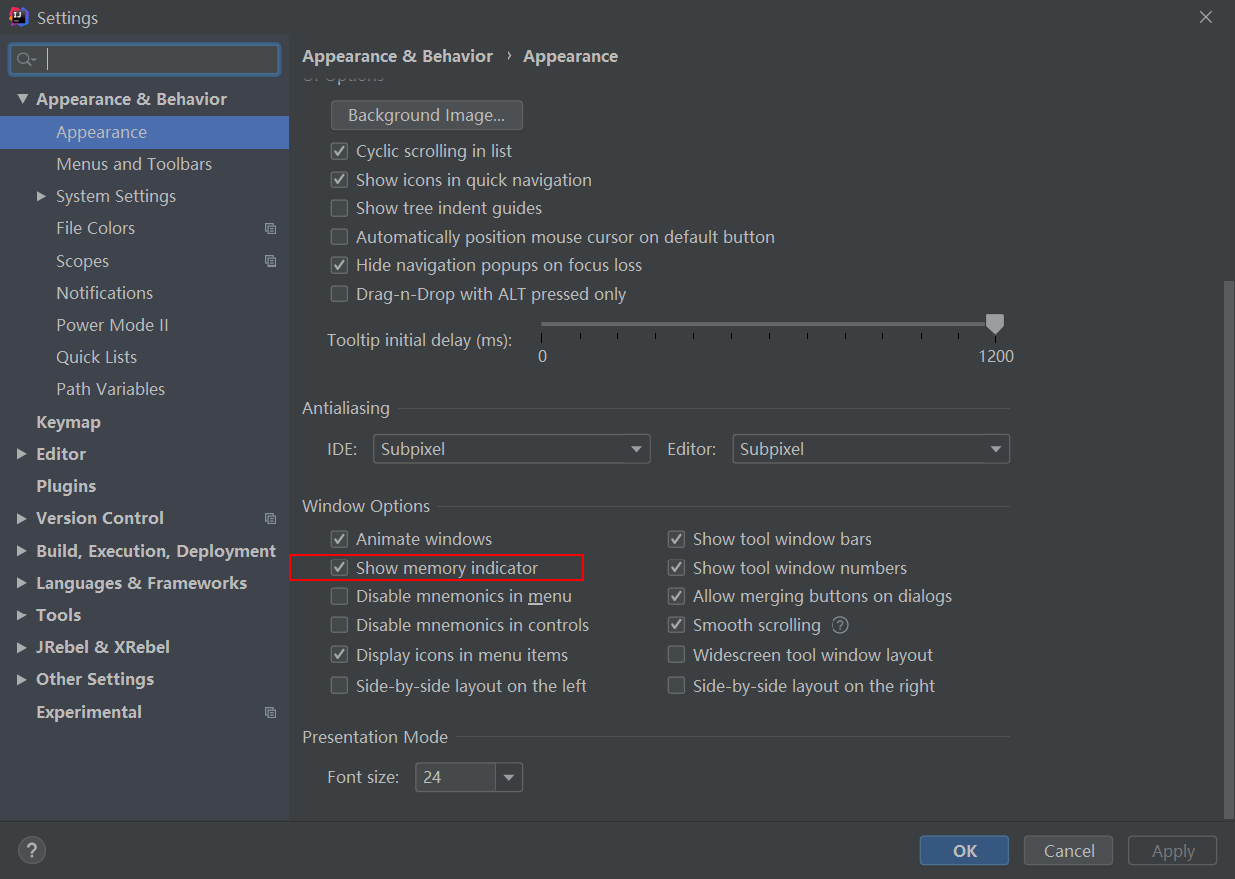Click Smooth scrolling help hint icon

pyautogui.click(x=841, y=625)
